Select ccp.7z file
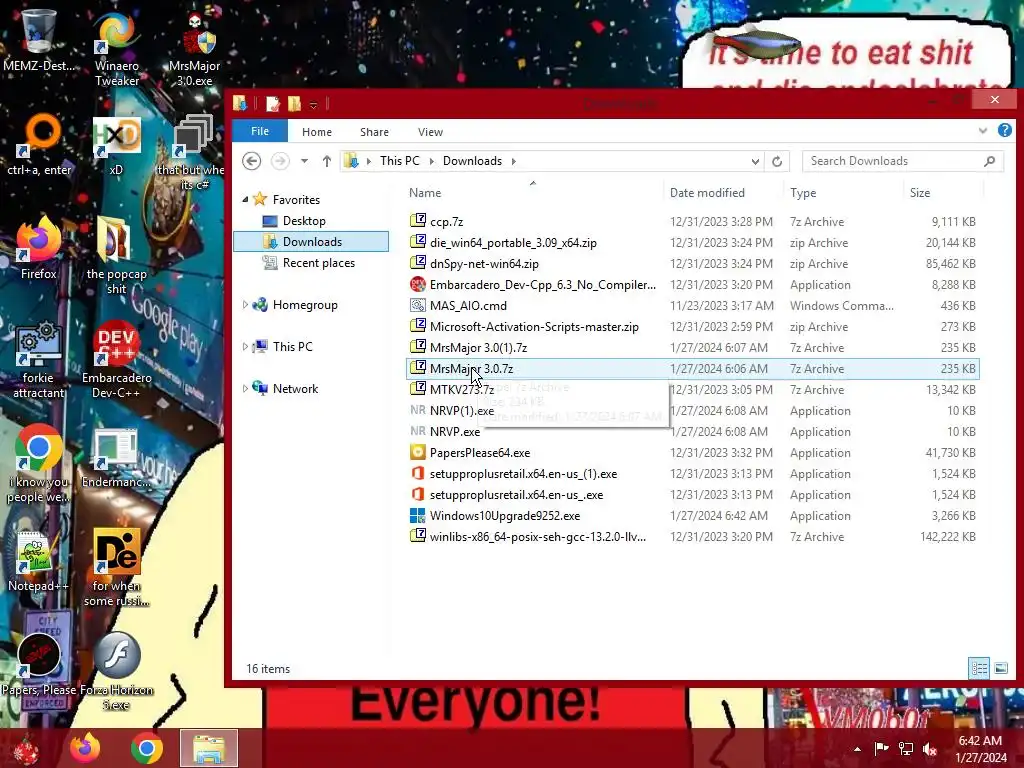This screenshot has height=768, width=1024. (692, 221)
